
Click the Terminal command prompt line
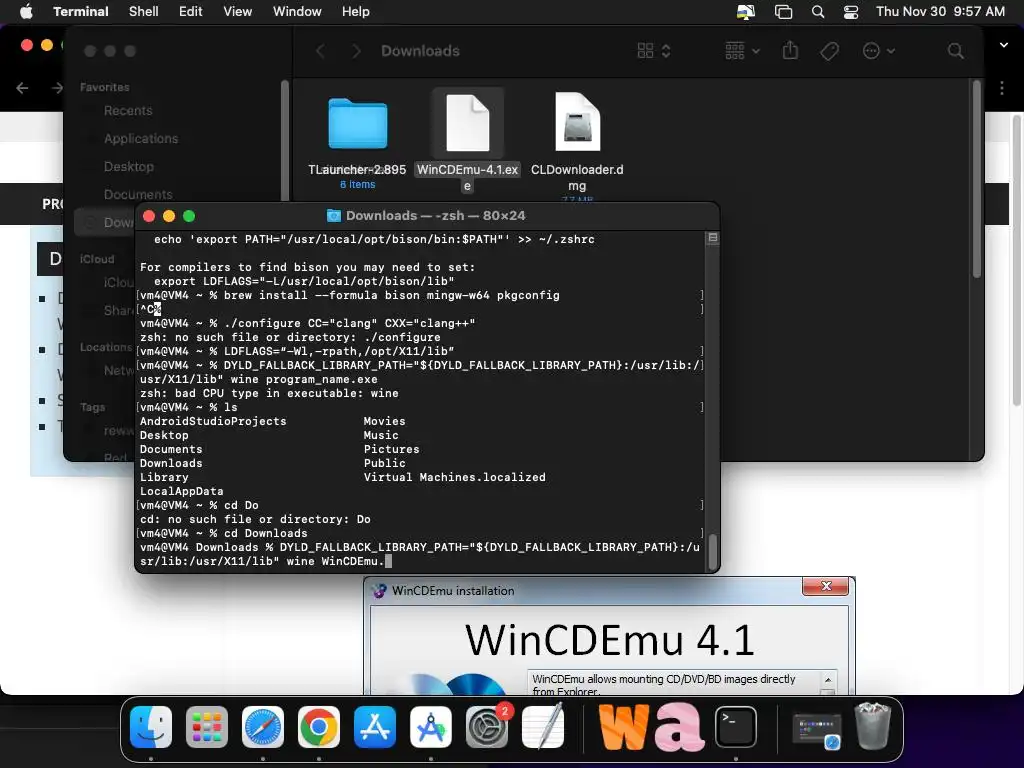pyautogui.click(x=419, y=554)
